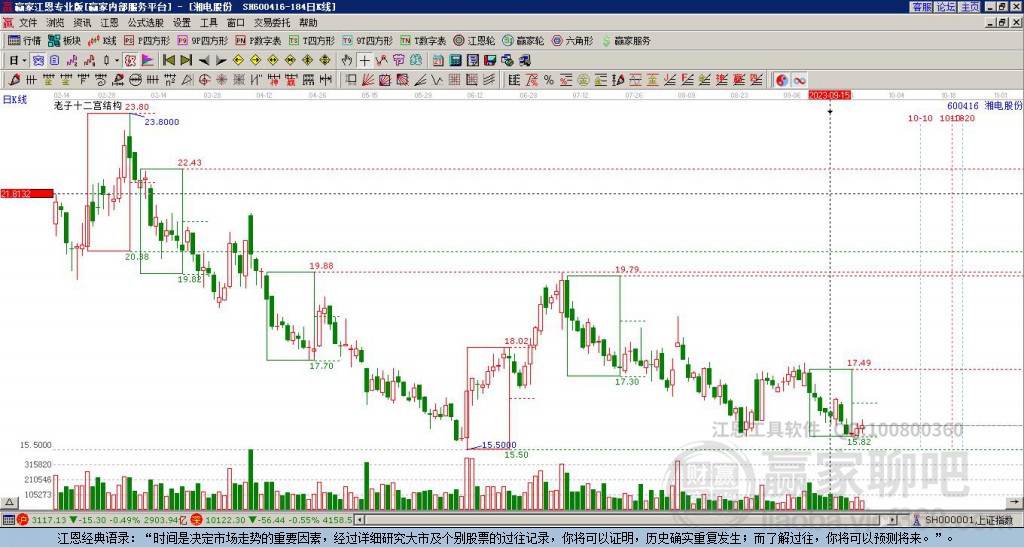Screen dimensions: 1024x548
Task: Open the 窗口 menu
Action: coord(236,23)
